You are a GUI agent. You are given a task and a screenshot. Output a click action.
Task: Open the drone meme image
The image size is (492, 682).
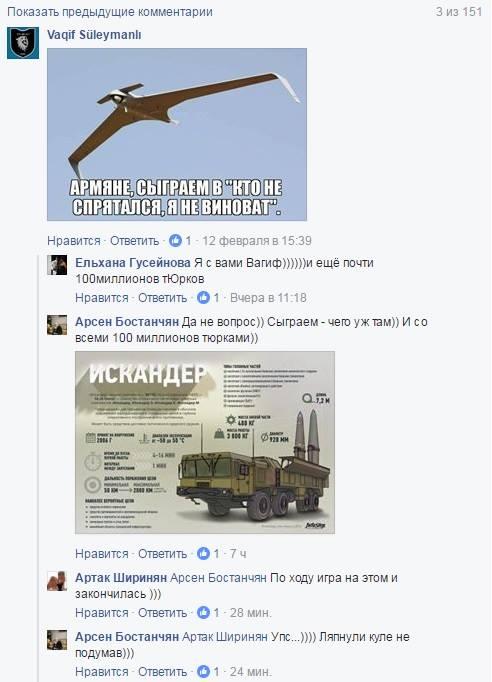[177, 134]
